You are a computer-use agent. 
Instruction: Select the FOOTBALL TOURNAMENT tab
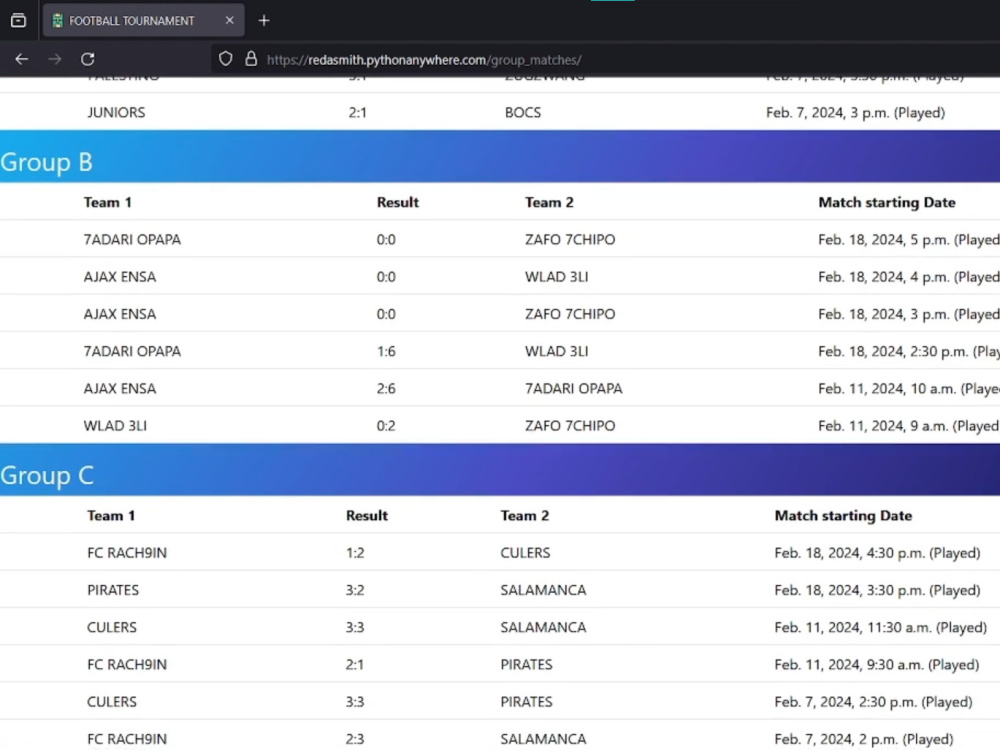tap(143, 20)
